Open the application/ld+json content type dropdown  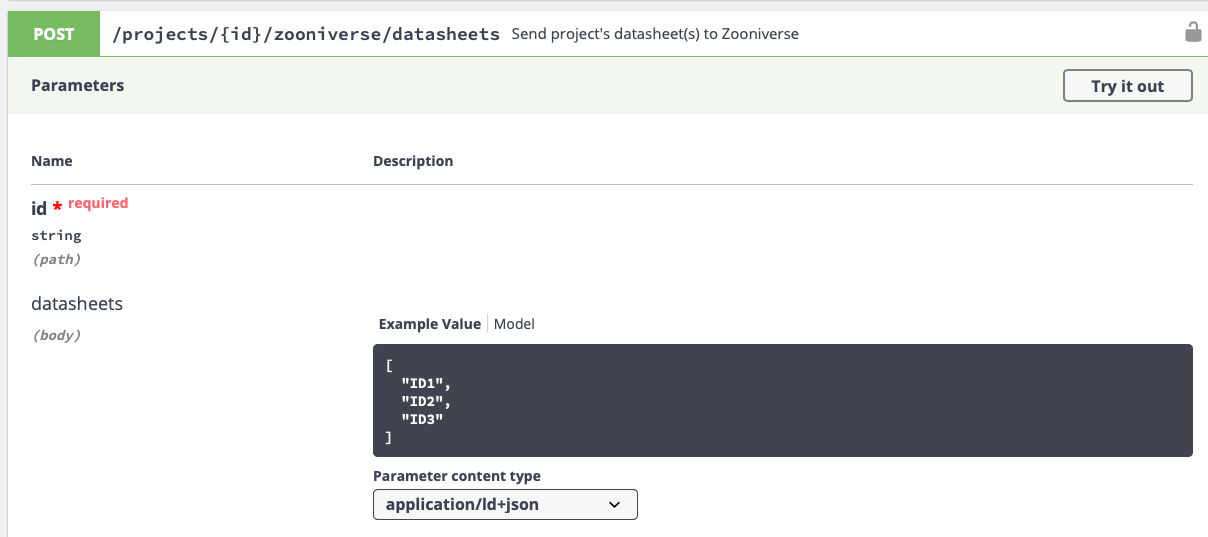point(504,504)
